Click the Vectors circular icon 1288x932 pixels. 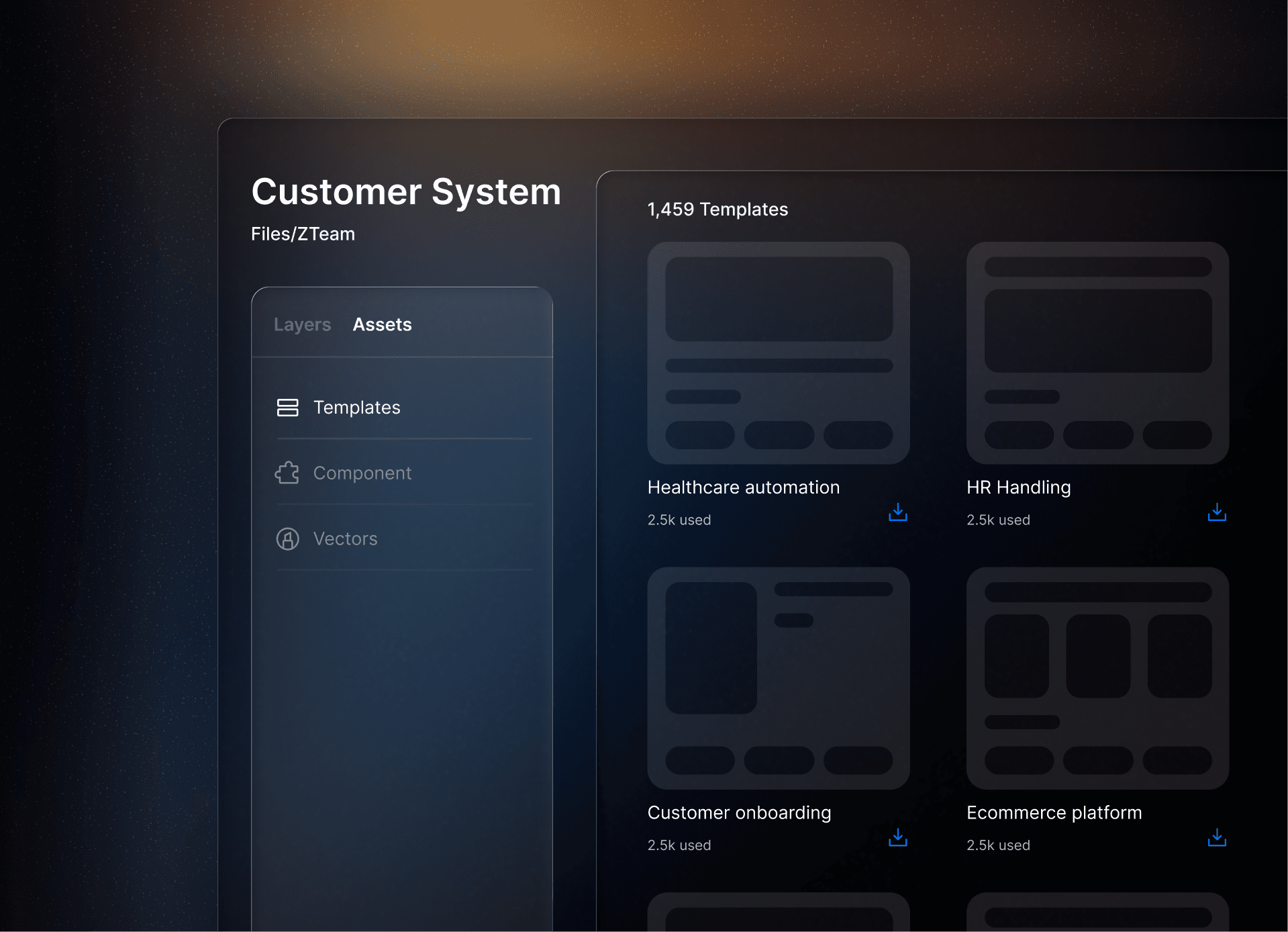pos(287,539)
